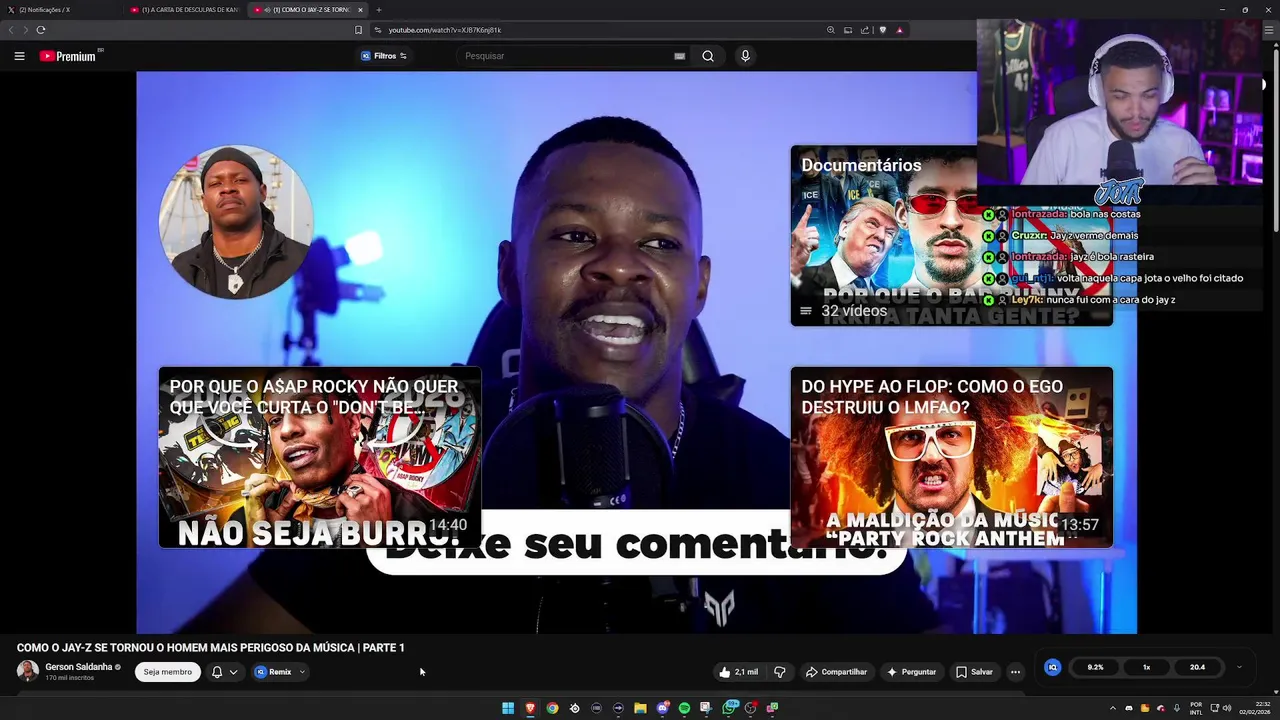Bookmark this page icon in address bar
The height and width of the screenshot is (720, 1280).
pyautogui.click(x=359, y=30)
